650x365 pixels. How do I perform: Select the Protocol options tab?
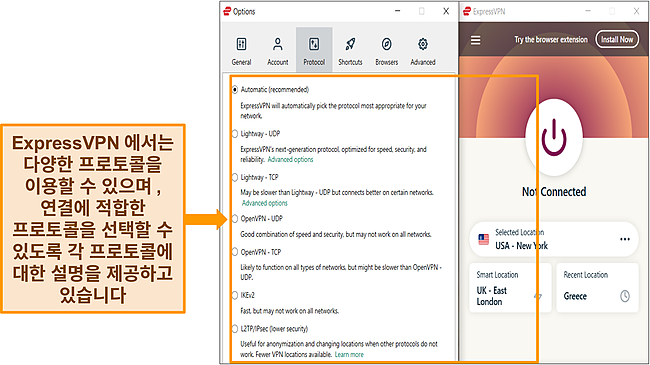(314, 51)
